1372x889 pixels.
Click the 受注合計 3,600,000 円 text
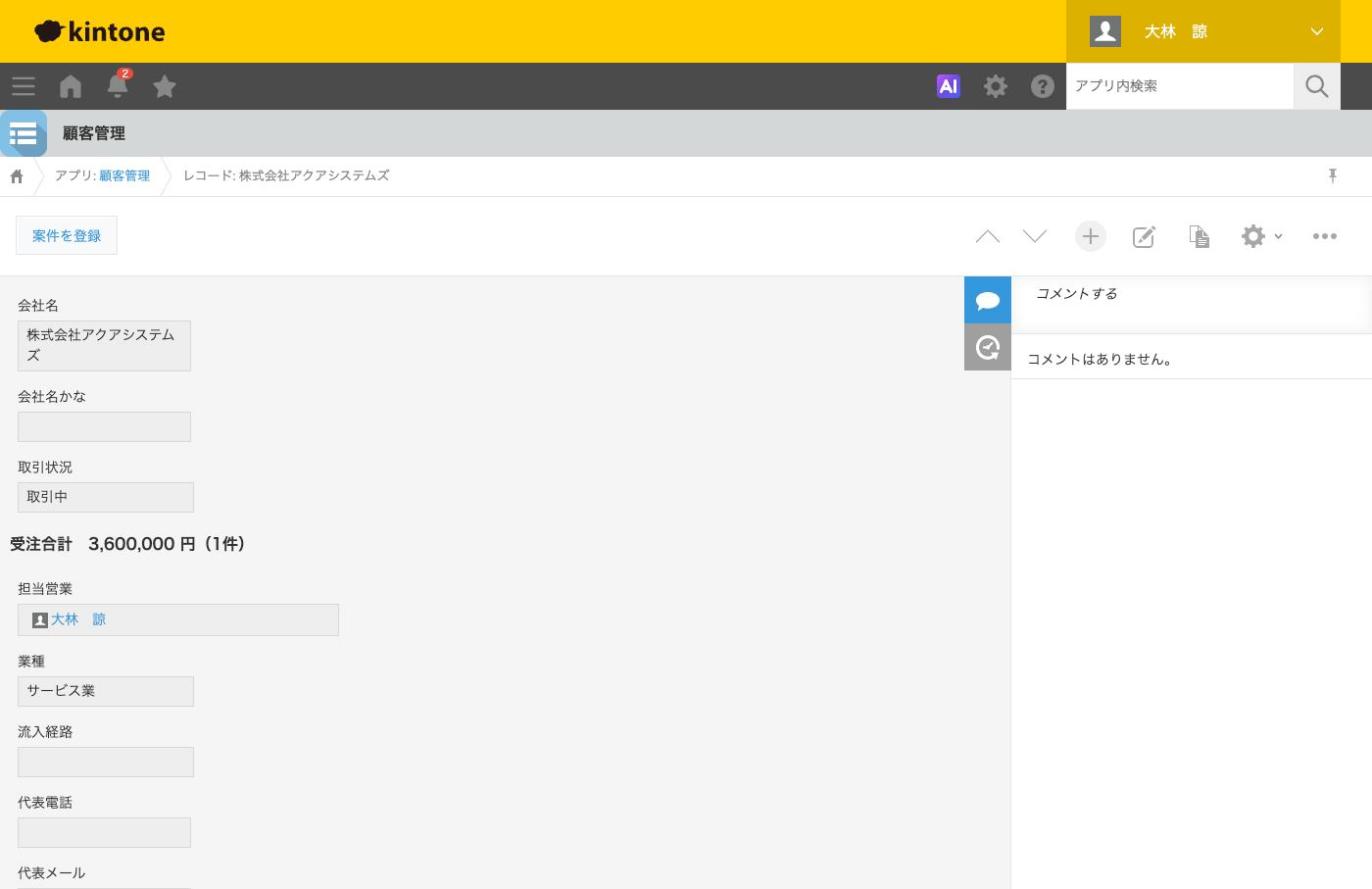(127, 544)
